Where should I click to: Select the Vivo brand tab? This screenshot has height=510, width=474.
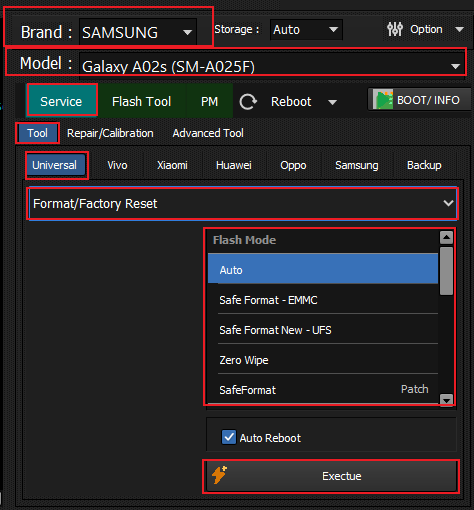coord(117,165)
